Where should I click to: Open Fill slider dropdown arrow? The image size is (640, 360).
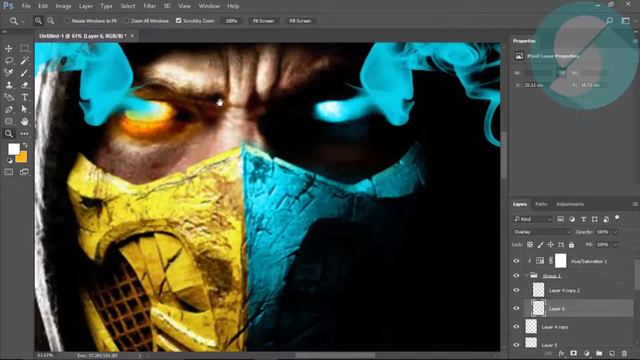(x=615, y=244)
